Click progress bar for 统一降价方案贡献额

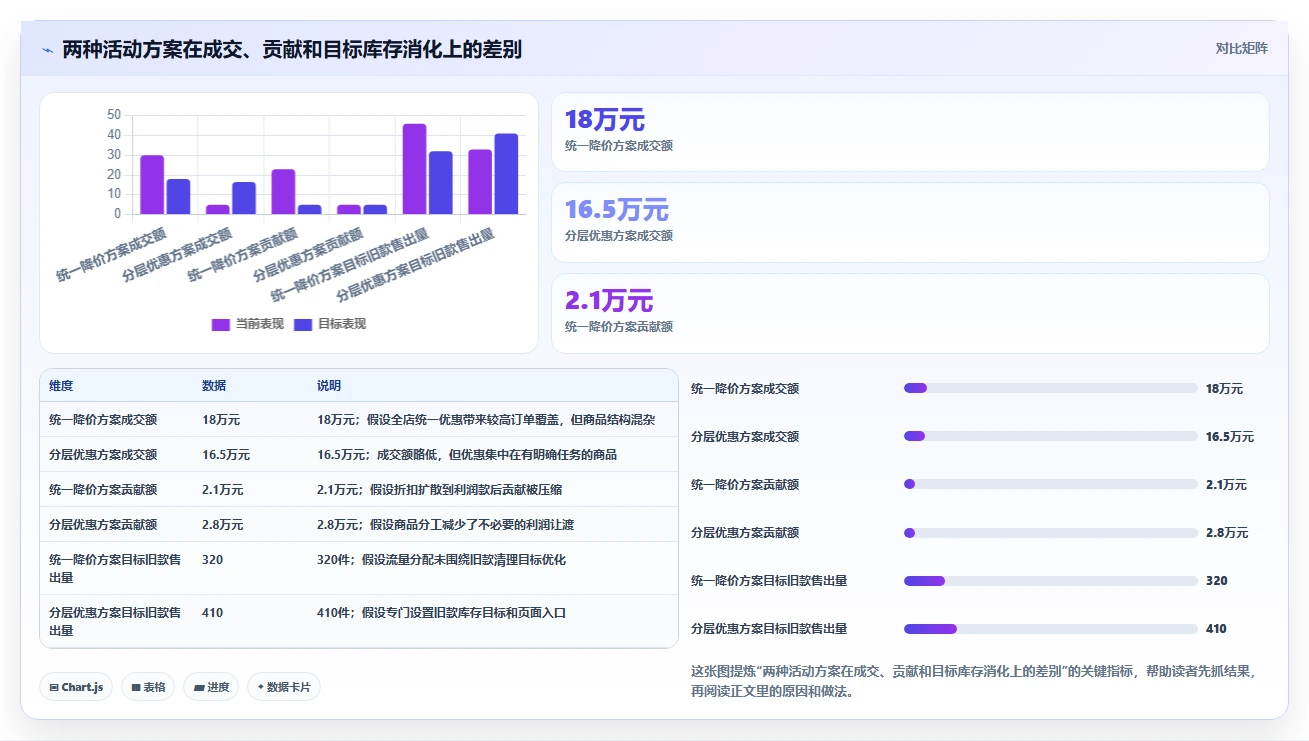[1050, 484]
